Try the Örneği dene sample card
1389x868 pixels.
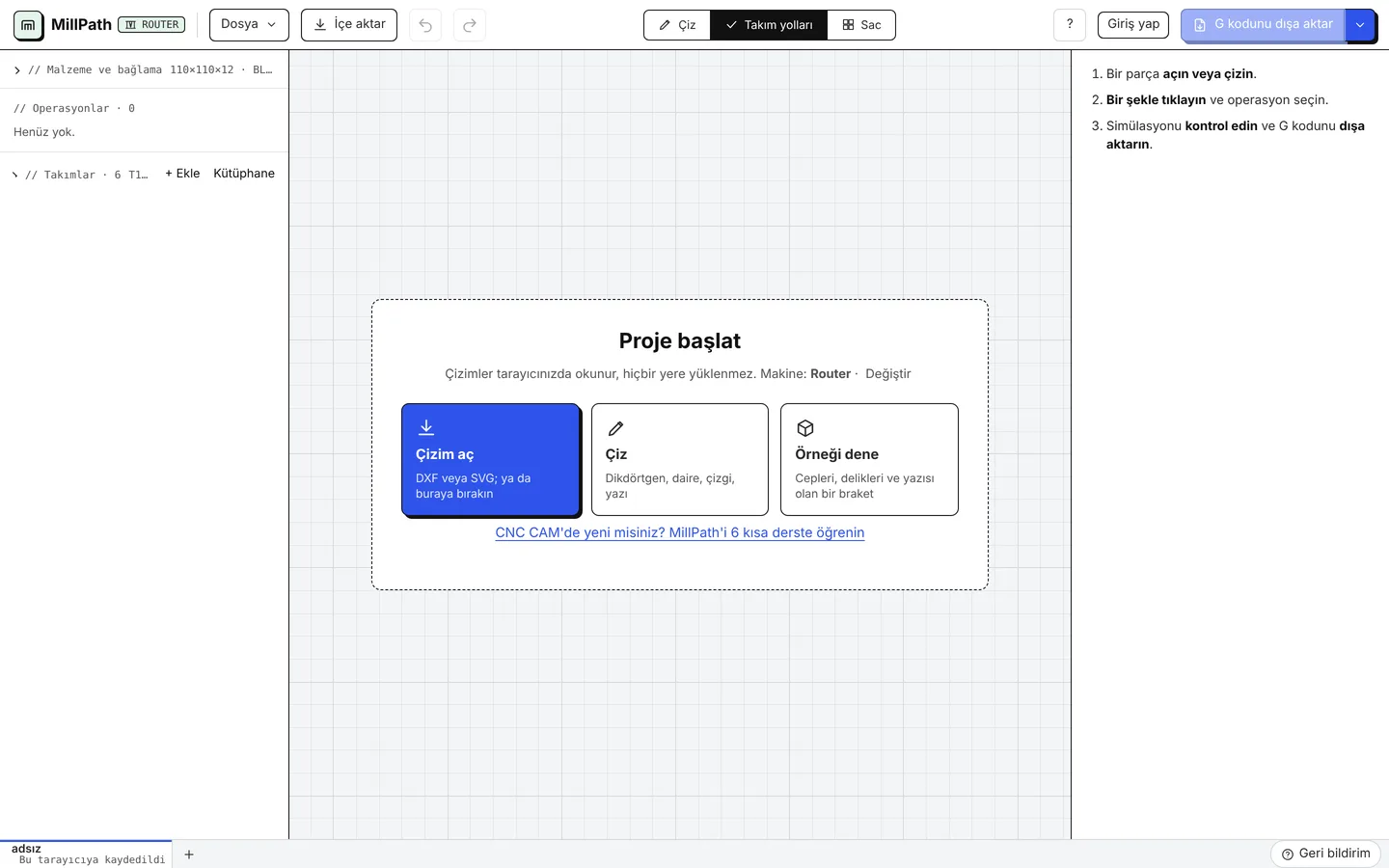[x=869, y=460]
